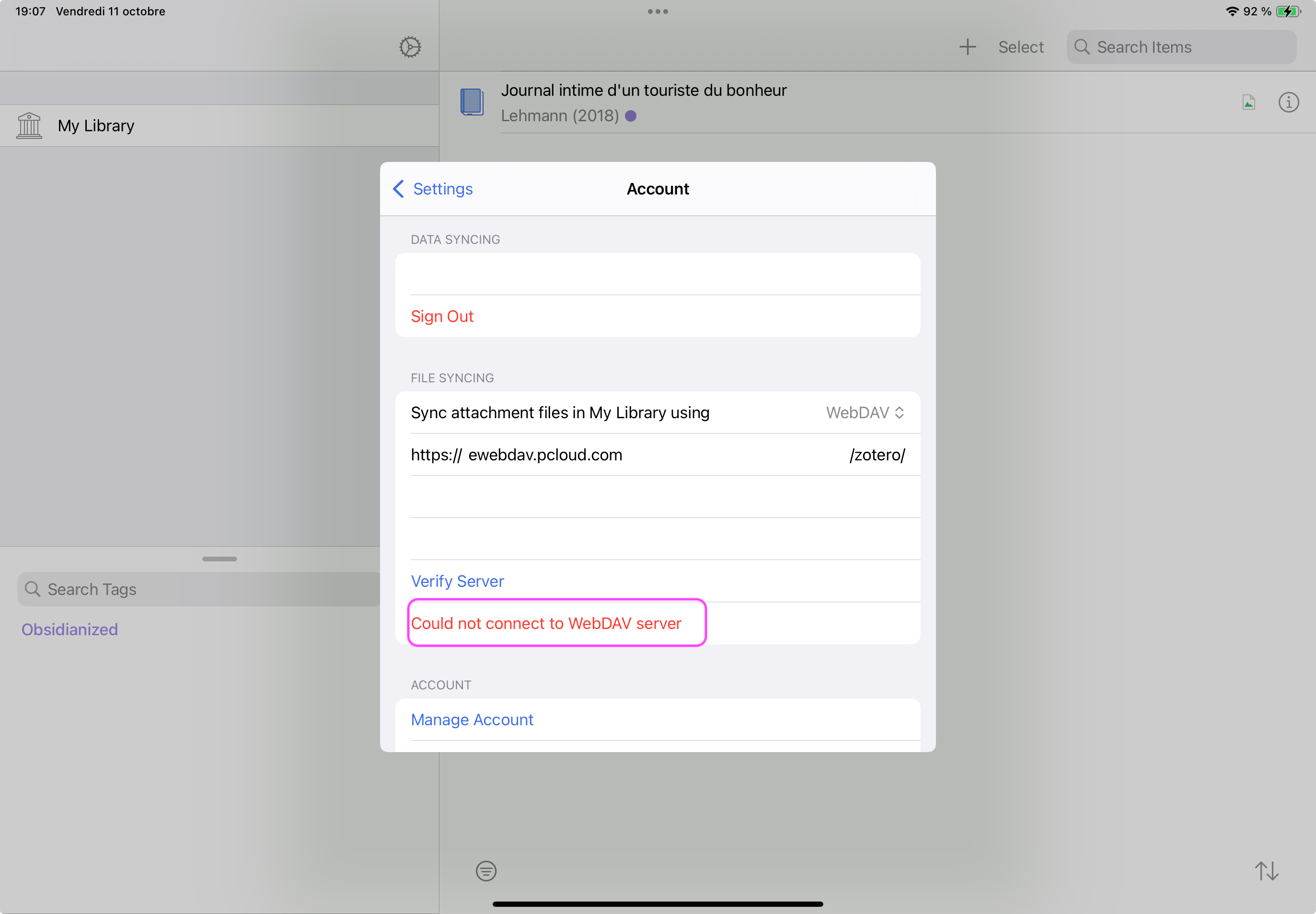This screenshot has width=1316, height=914.
Task: Open the sync settings gear icon
Action: (410, 47)
